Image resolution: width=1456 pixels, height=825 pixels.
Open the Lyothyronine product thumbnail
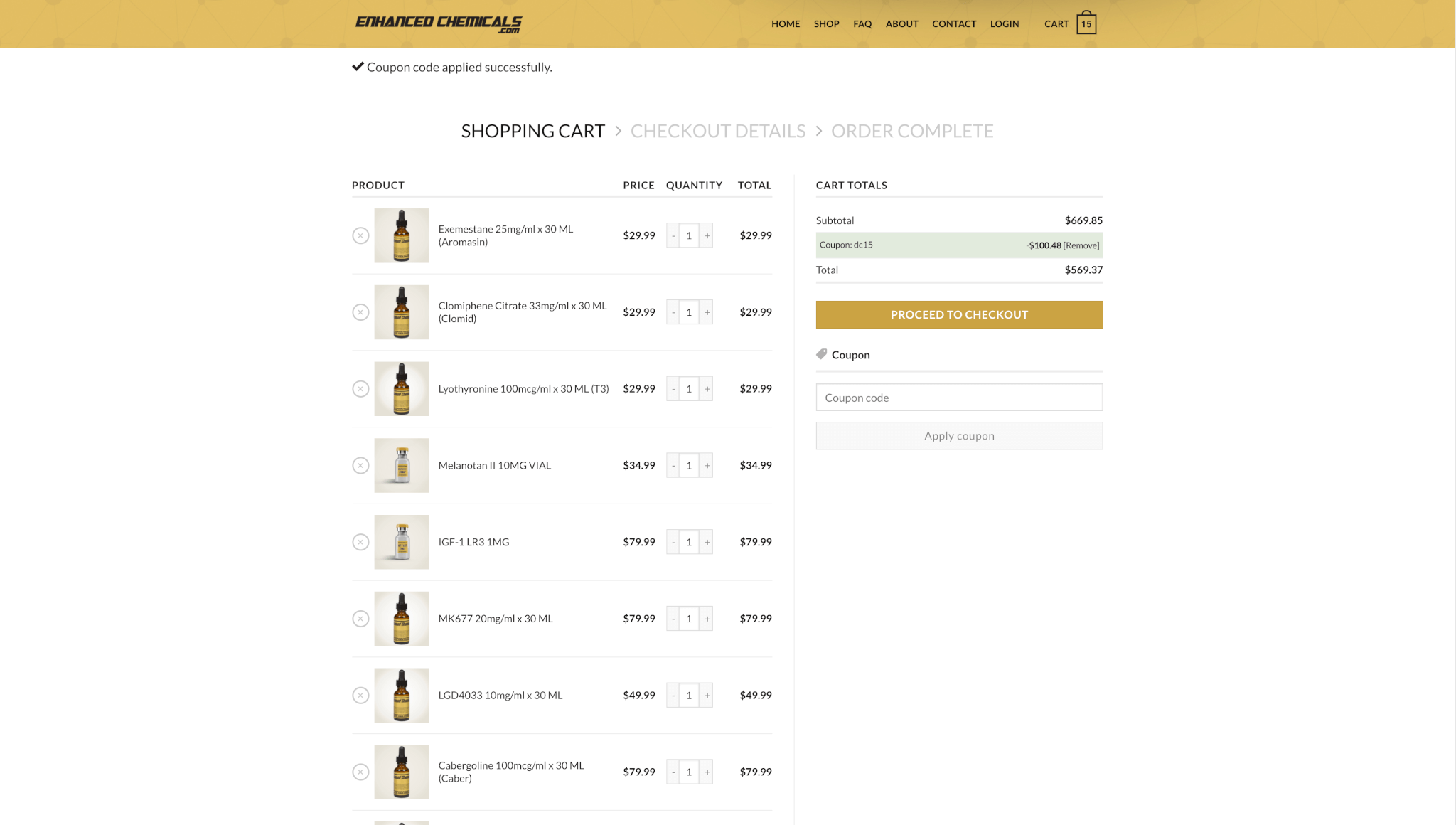[402, 389]
